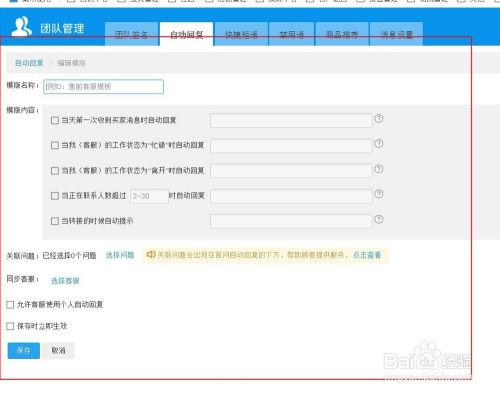Tick 当转接的时候自动提示 checkbox
Image resolution: width=500 pixels, height=394 pixels.
(x=55, y=221)
